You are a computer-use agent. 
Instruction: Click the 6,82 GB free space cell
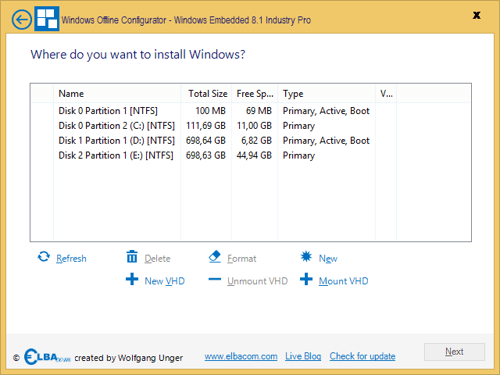pyautogui.click(x=256, y=141)
